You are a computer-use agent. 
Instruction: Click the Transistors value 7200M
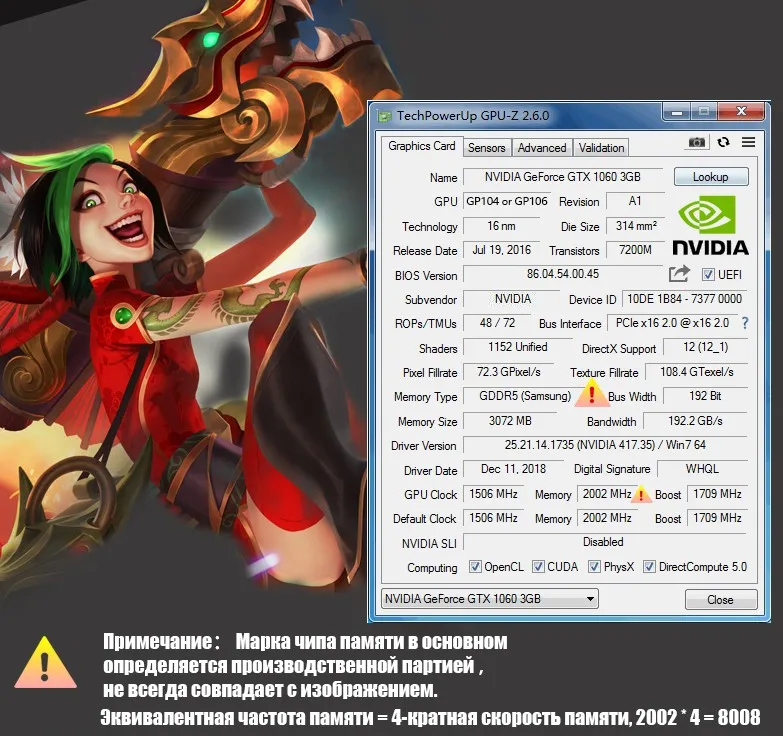[x=635, y=250]
